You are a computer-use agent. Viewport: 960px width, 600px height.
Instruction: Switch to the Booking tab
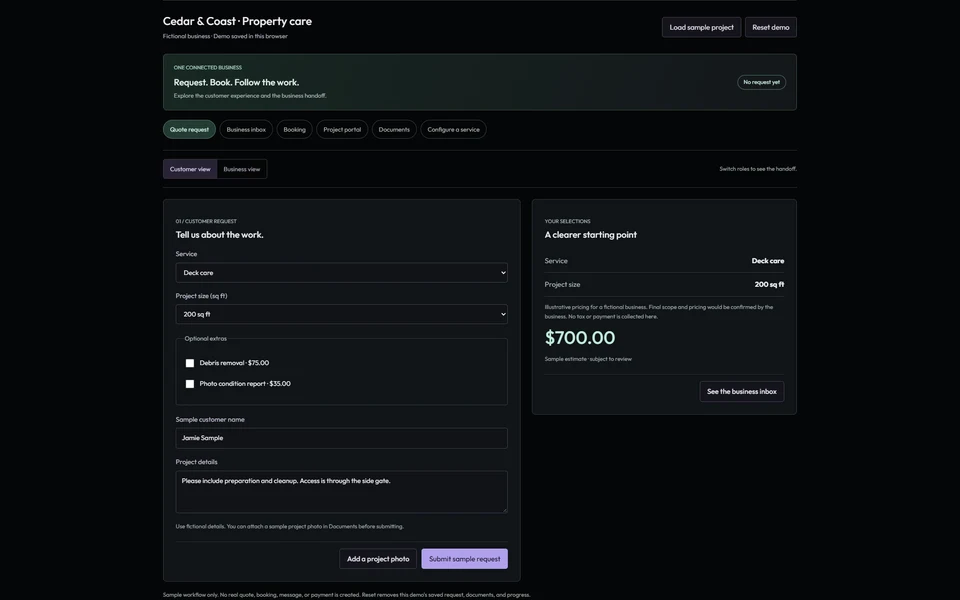pyautogui.click(x=294, y=129)
